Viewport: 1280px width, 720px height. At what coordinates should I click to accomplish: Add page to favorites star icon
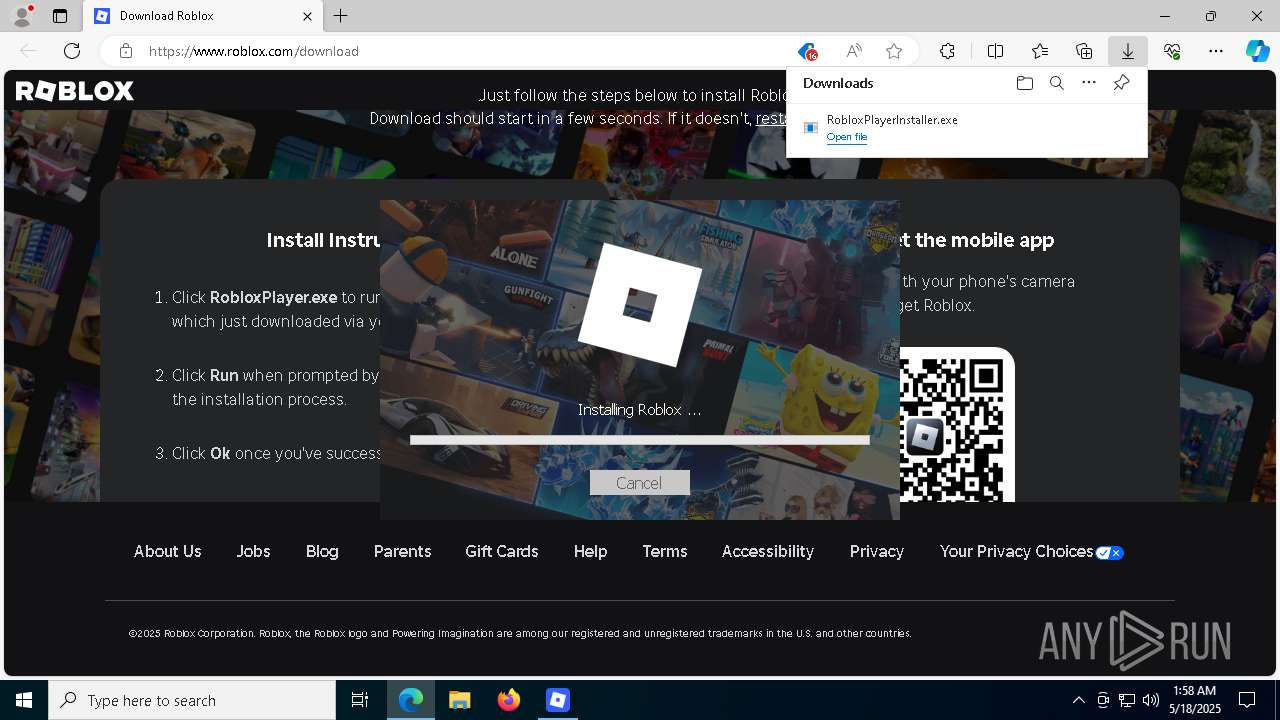point(894,51)
